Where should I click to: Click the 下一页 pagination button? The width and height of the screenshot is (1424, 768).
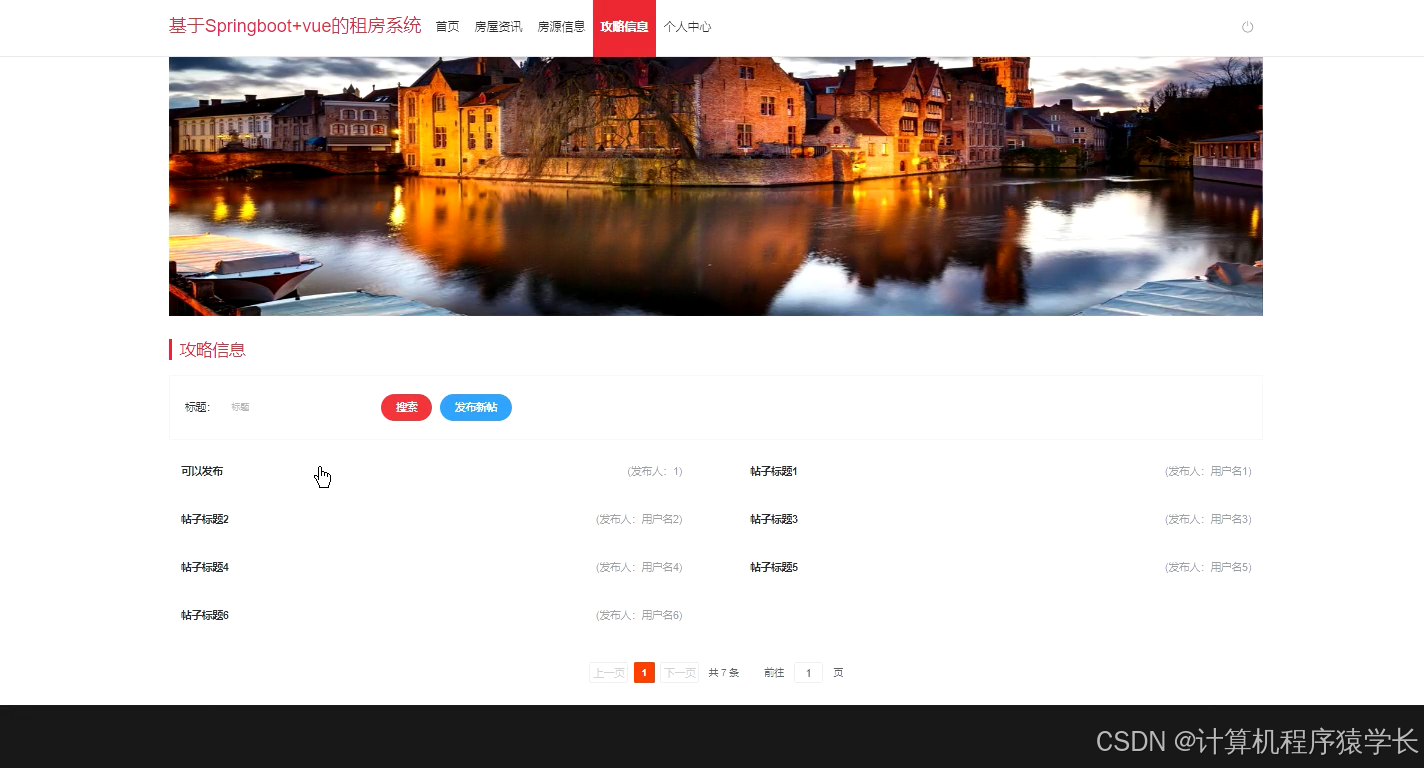[x=679, y=673]
